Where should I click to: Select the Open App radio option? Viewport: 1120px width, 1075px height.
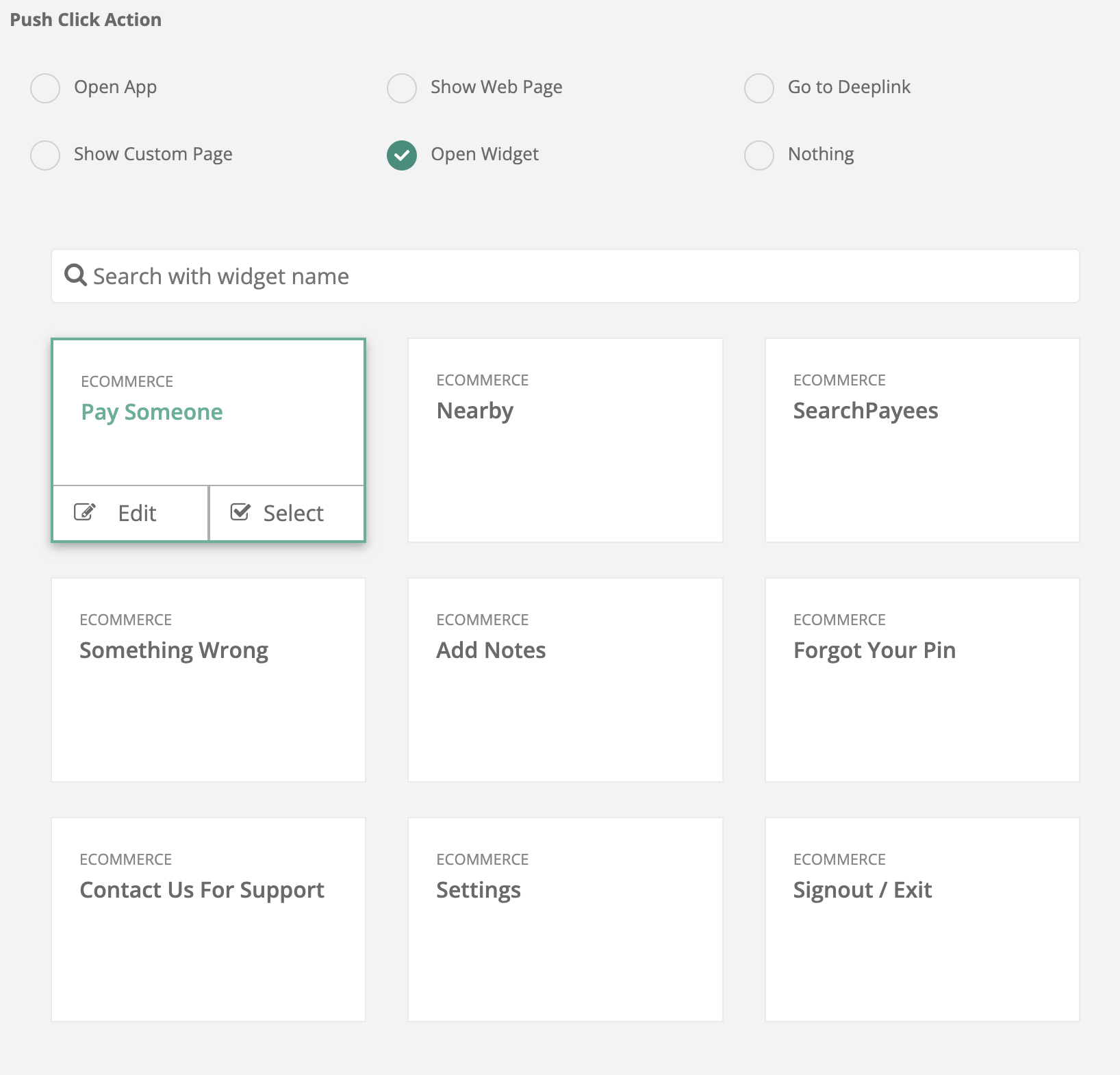(x=45, y=88)
